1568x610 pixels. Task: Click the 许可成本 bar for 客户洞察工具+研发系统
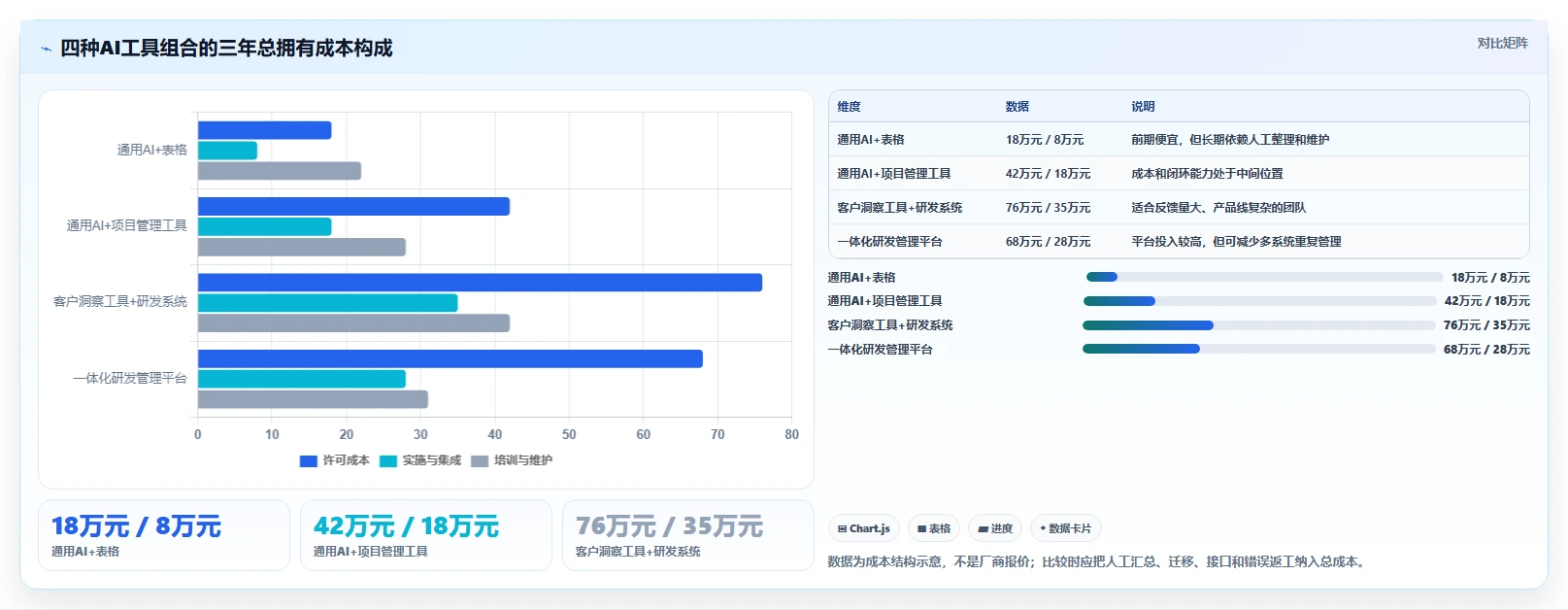[480, 283]
